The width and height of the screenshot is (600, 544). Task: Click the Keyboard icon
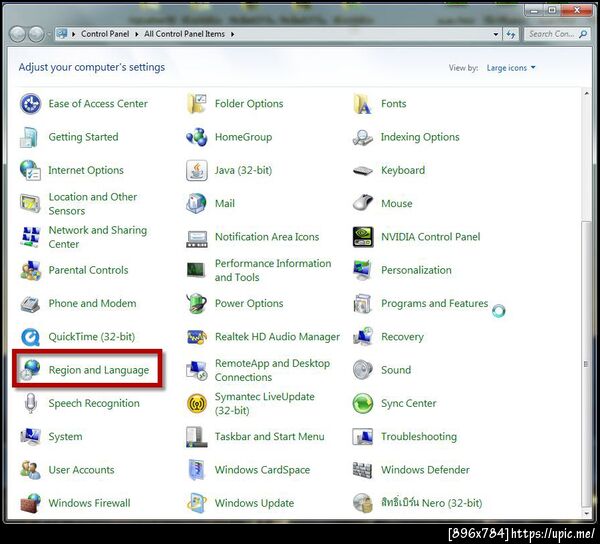pos(362,171)
